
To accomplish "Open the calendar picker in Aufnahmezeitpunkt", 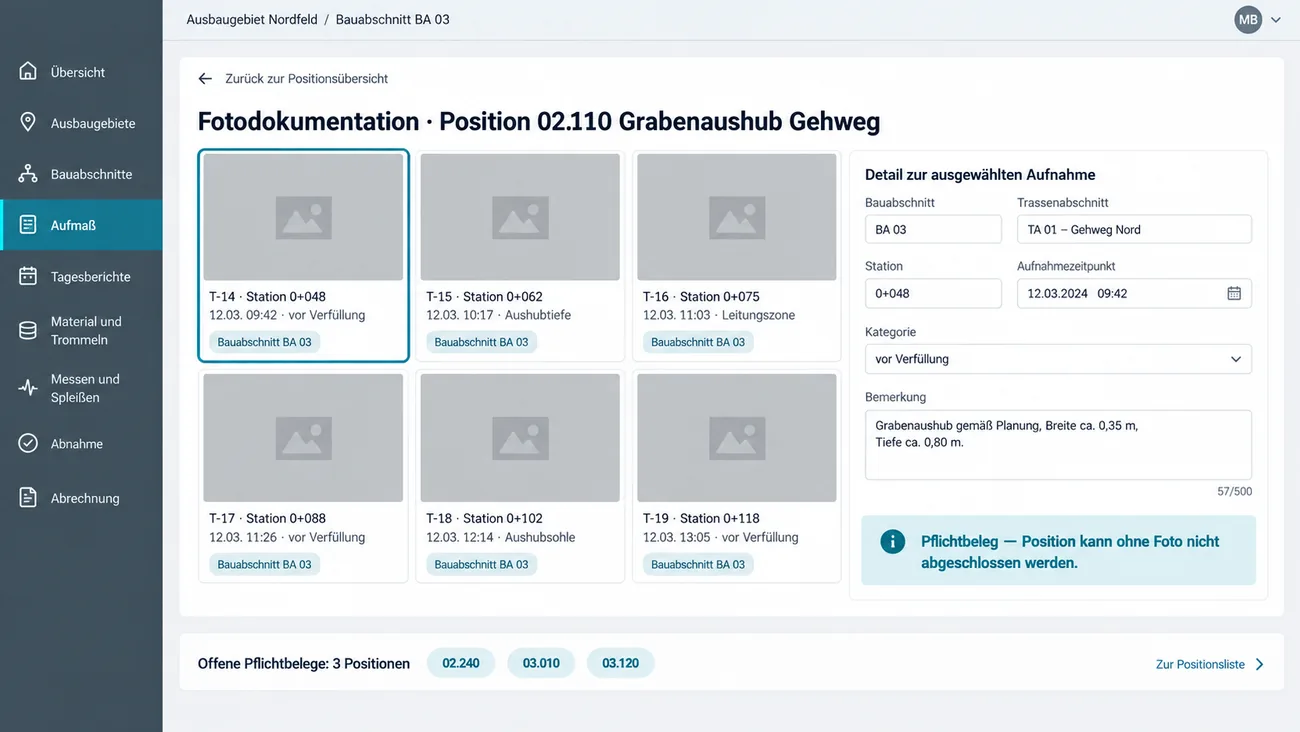I will (x=1234, y=293).
